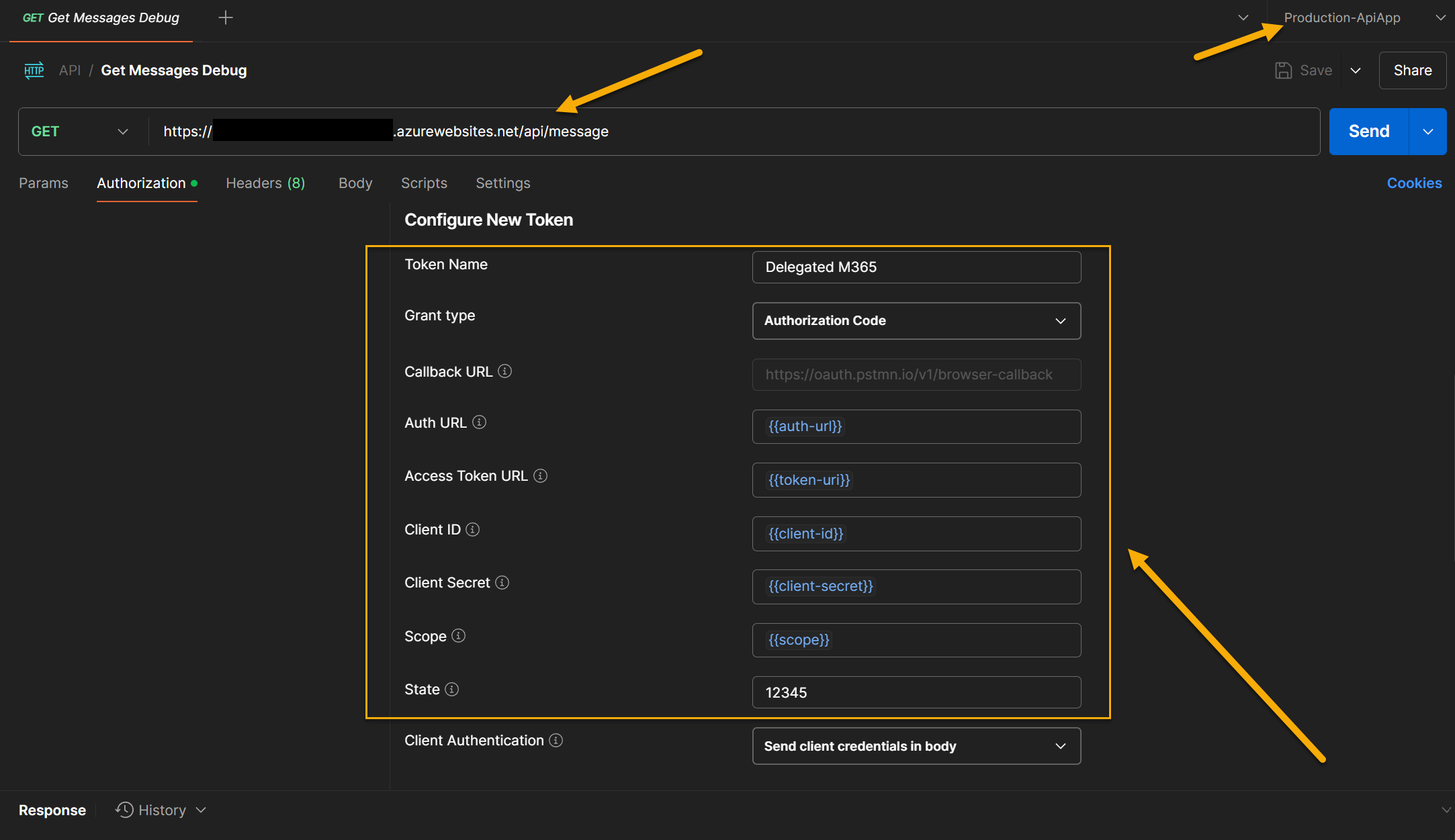The width and height of the screenshot is (1455, 840).
Task: Click the Share button
Action: click(x=1412, y=70)
